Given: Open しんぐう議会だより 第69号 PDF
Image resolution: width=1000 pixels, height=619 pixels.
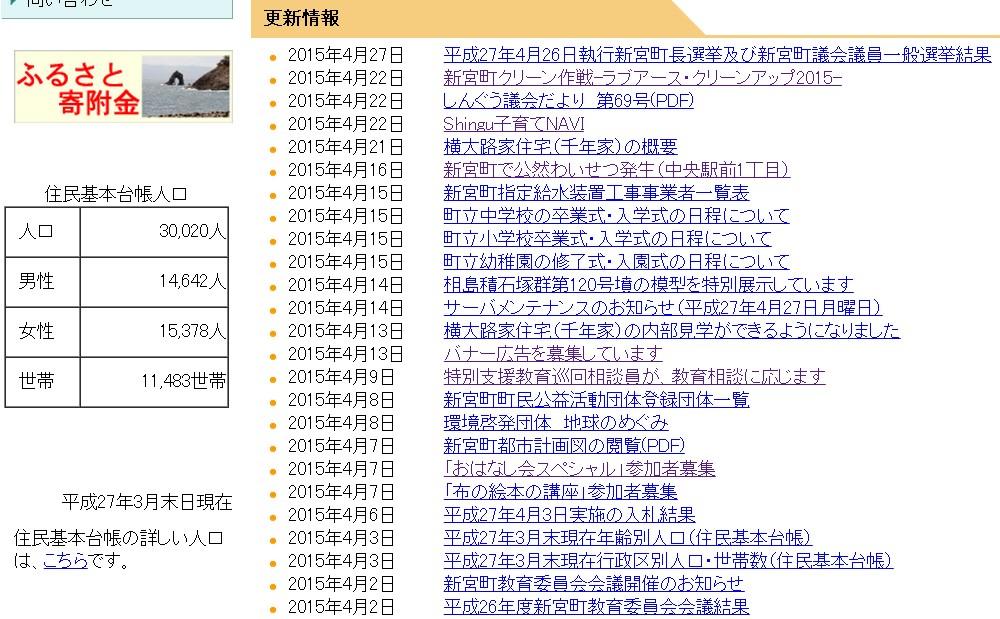Looking at the screenshot, I should click(568, 100).
